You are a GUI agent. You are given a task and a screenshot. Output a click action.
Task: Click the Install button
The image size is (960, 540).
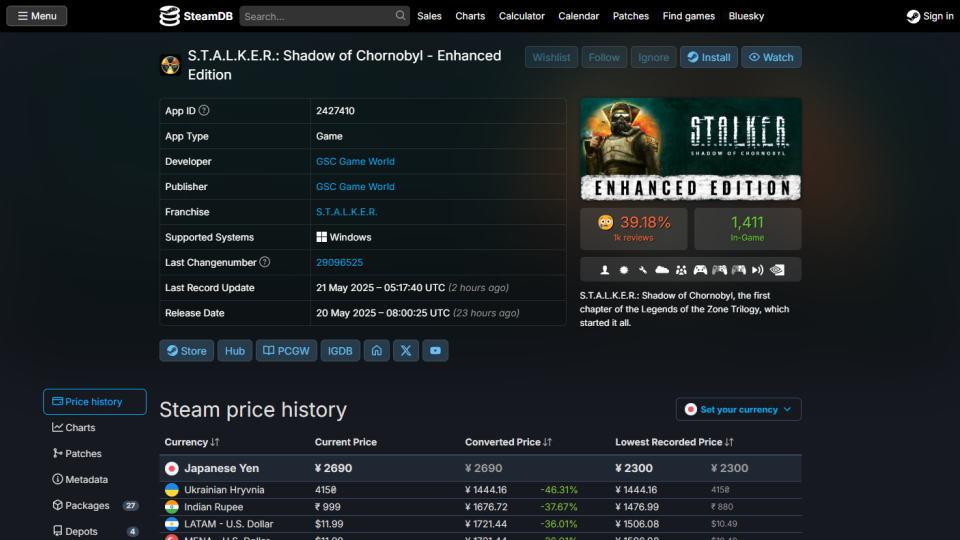pos(708,57)
